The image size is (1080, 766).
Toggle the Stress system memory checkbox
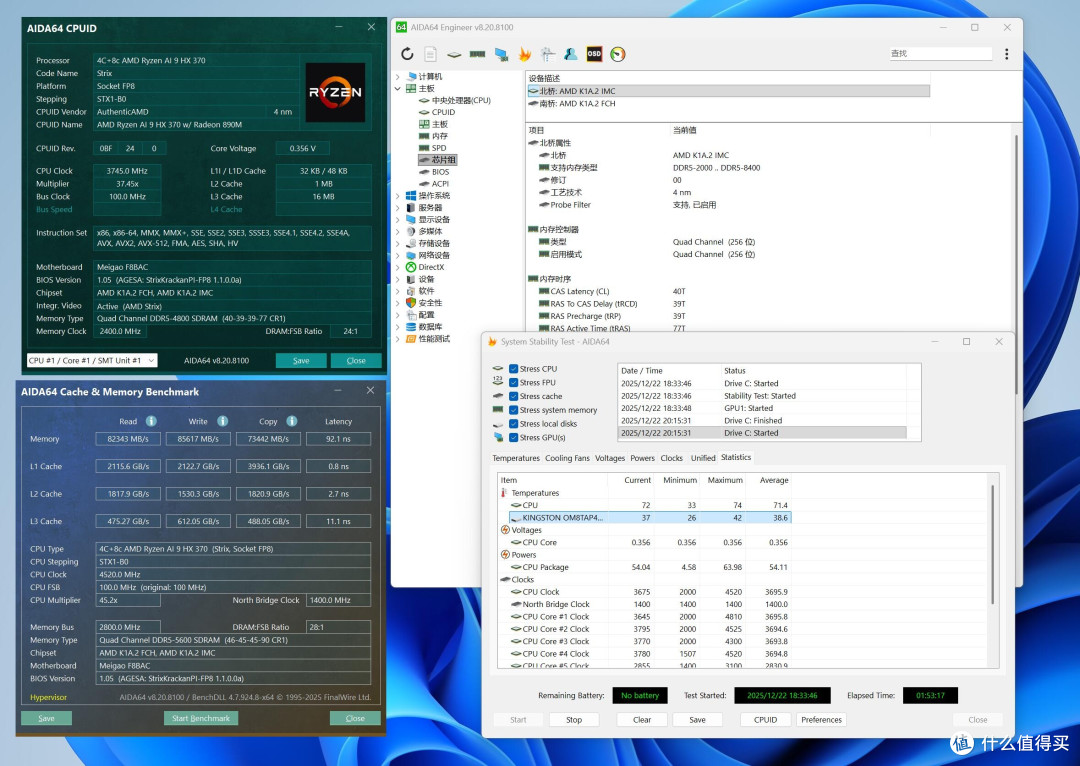tap(513, 410)
